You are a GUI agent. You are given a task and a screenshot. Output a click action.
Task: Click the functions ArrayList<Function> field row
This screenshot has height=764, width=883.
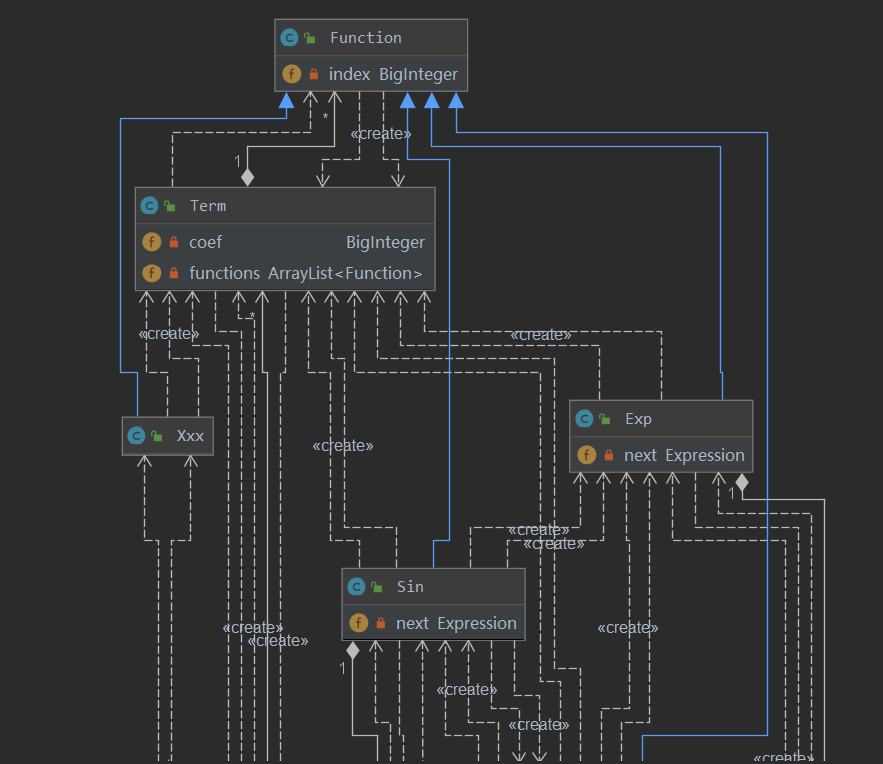coord(285,273)
